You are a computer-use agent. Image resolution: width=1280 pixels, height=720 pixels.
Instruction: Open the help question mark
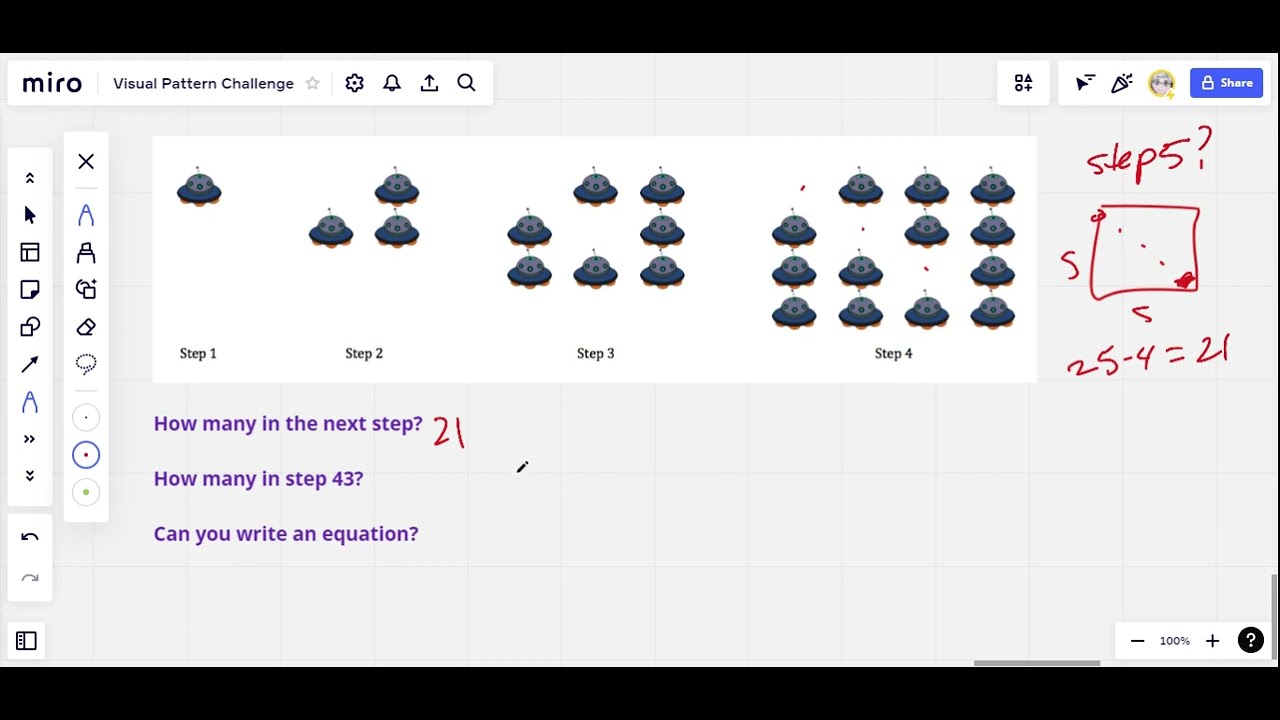pyautogui.click(x=1251, y=641)
